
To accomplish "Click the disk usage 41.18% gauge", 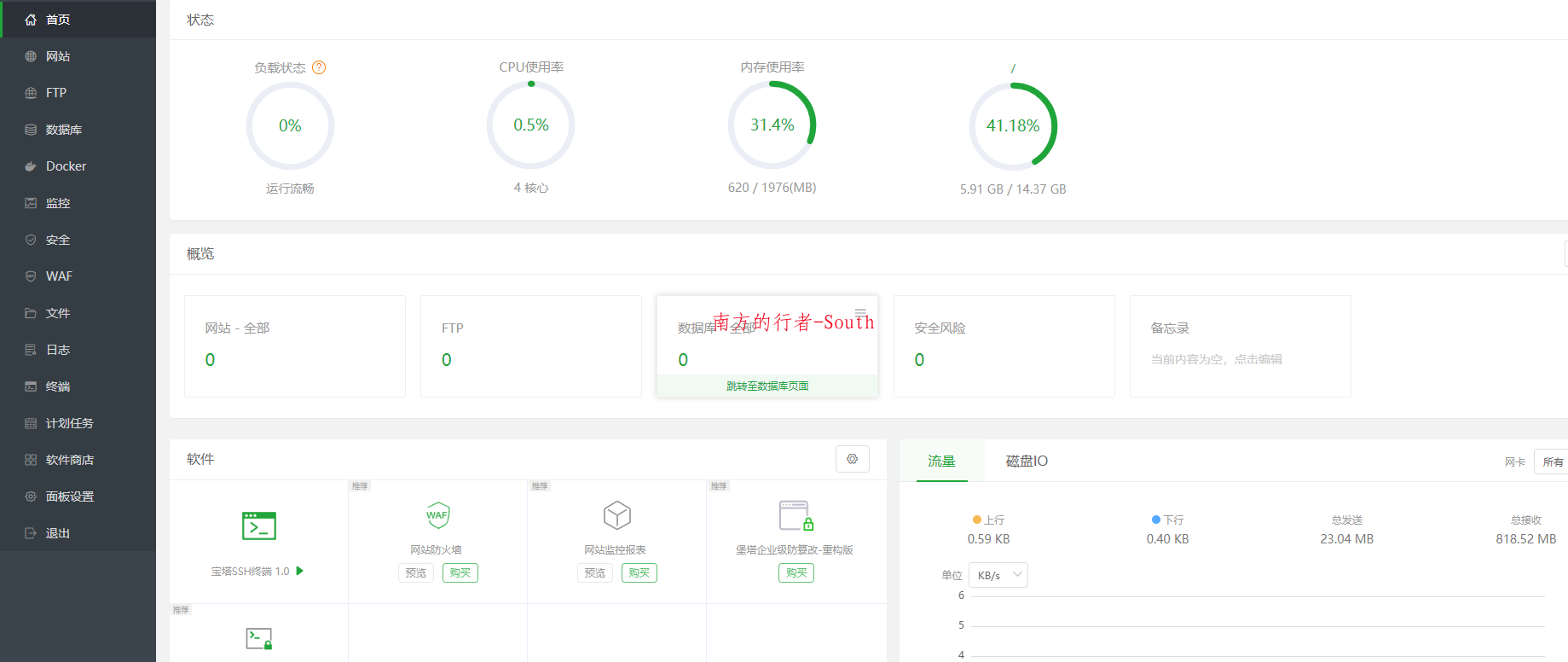I will point(1013,126).
